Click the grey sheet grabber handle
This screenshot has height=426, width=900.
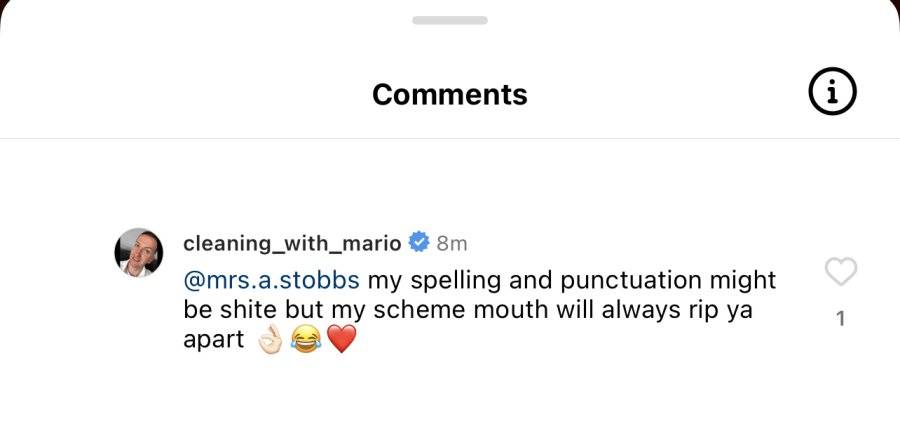(450, 21)
